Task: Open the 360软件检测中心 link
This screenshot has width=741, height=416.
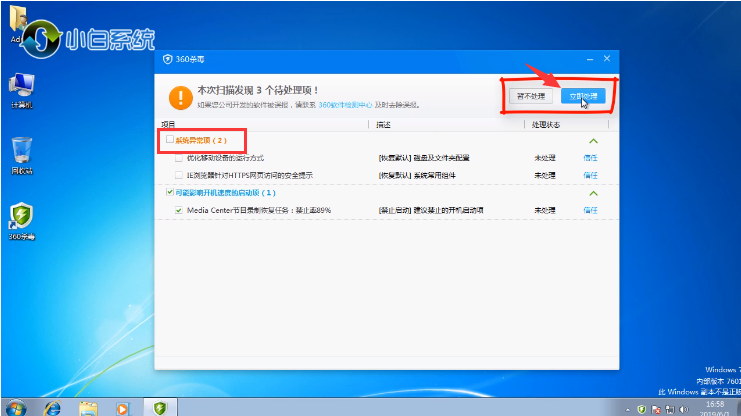Action: point(345,105)
